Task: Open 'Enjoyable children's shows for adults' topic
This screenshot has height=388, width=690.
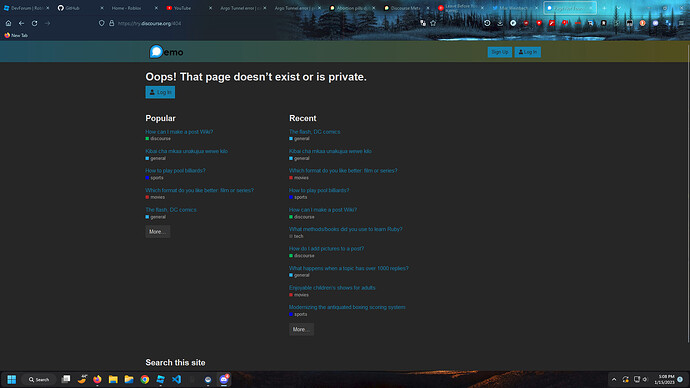Action: [332, 287]
